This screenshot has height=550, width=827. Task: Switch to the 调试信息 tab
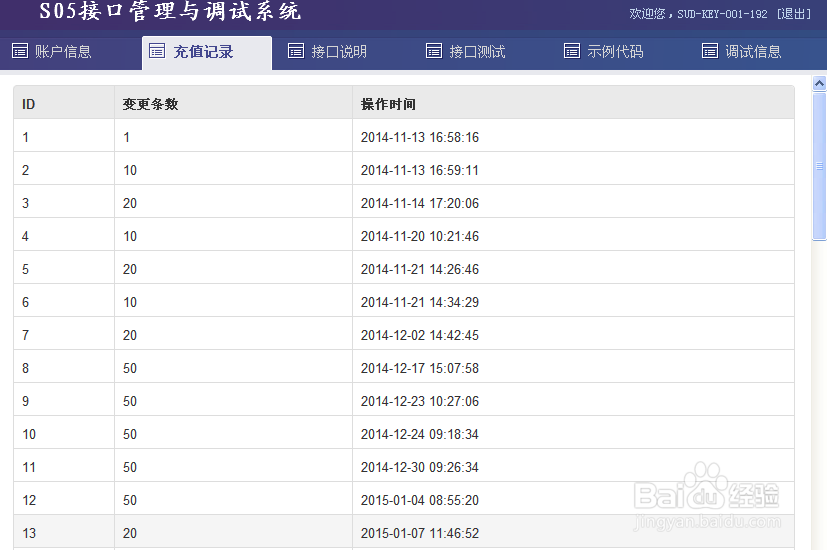click(742, 51)
